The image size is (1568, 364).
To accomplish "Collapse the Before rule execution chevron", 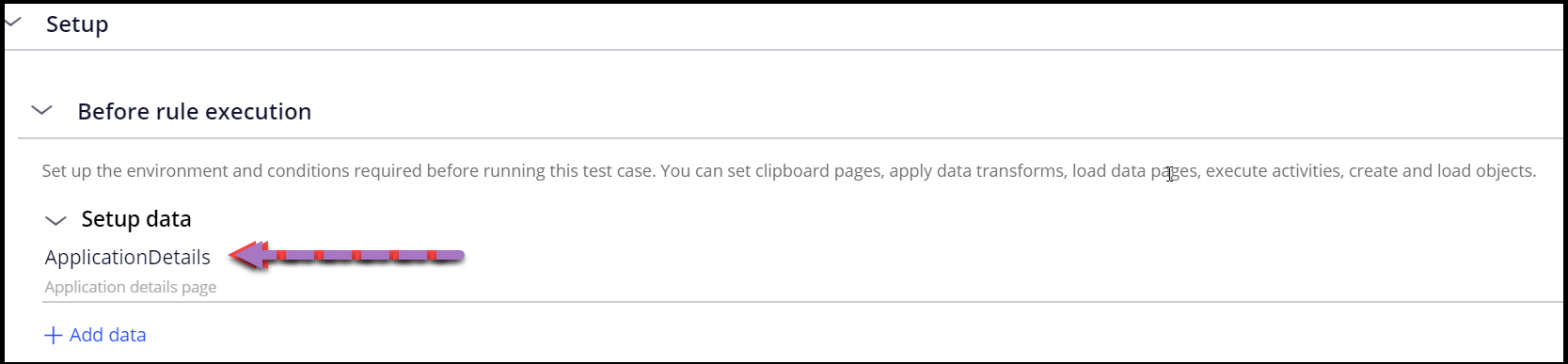I will (x=41, y=110).
